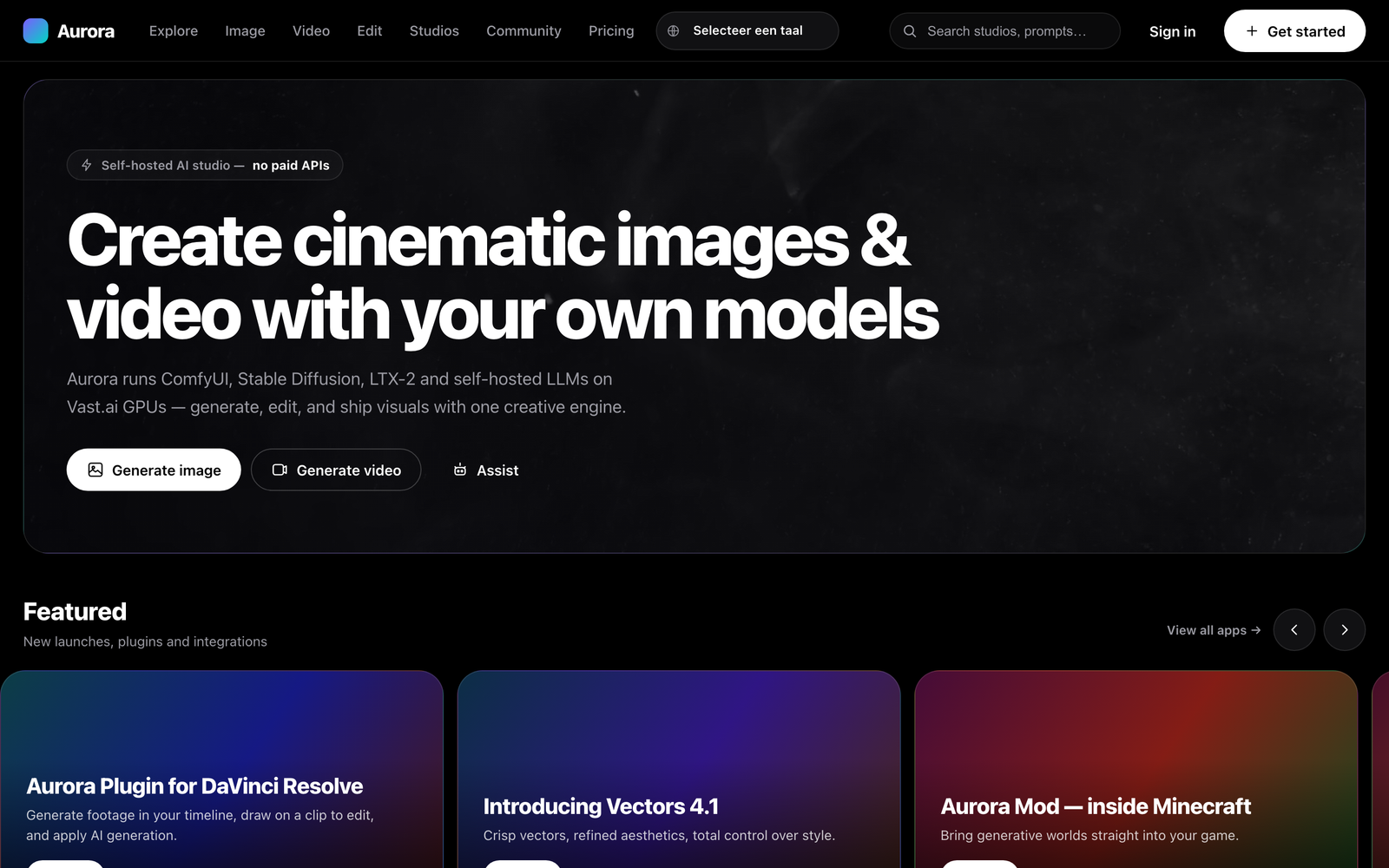1389x868 pixels.
Task: Click the 'New launches, plugins and integrations' subtitle
Action: coord(145,641)
